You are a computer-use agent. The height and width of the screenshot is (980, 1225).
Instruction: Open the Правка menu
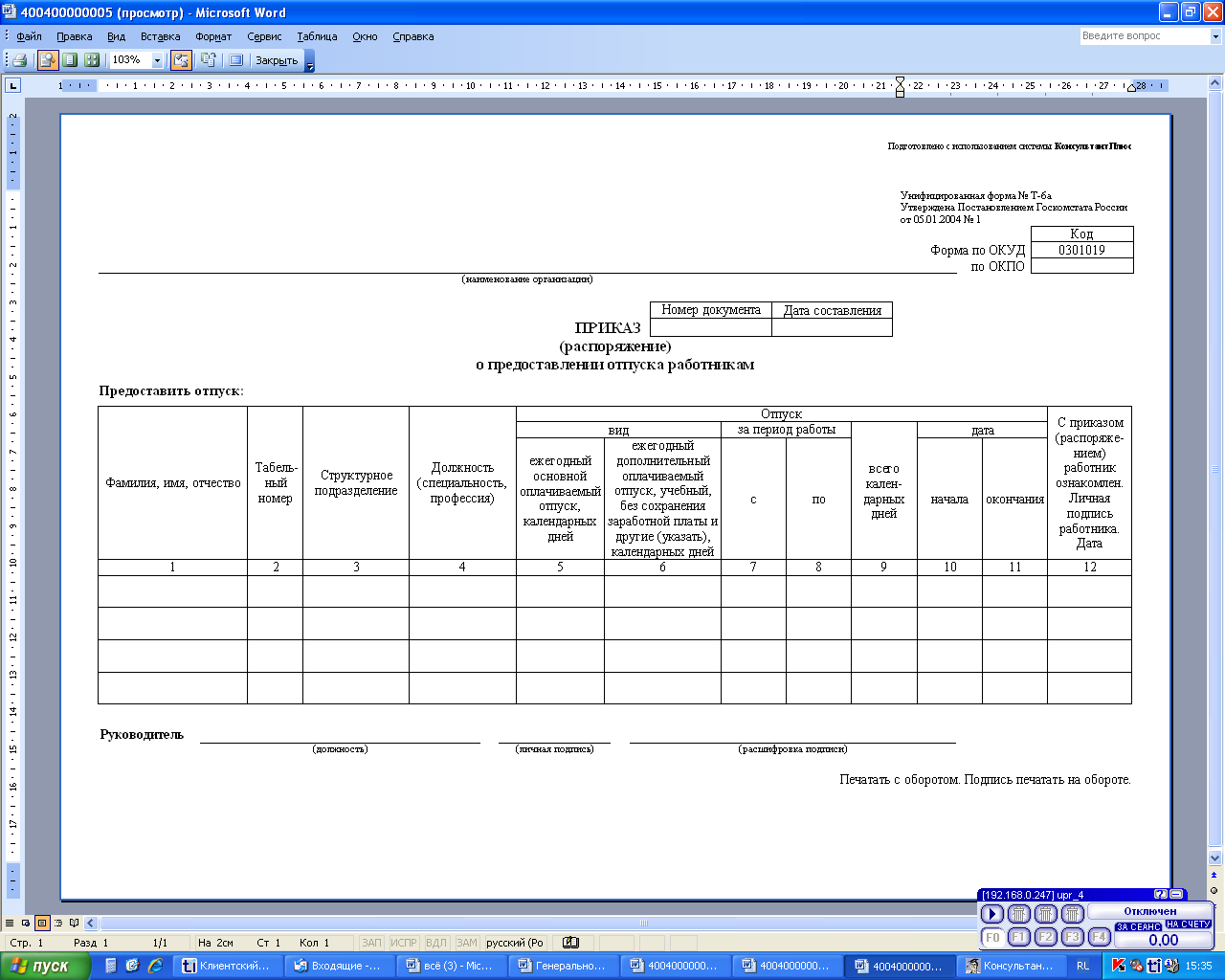tap(75, 36)
